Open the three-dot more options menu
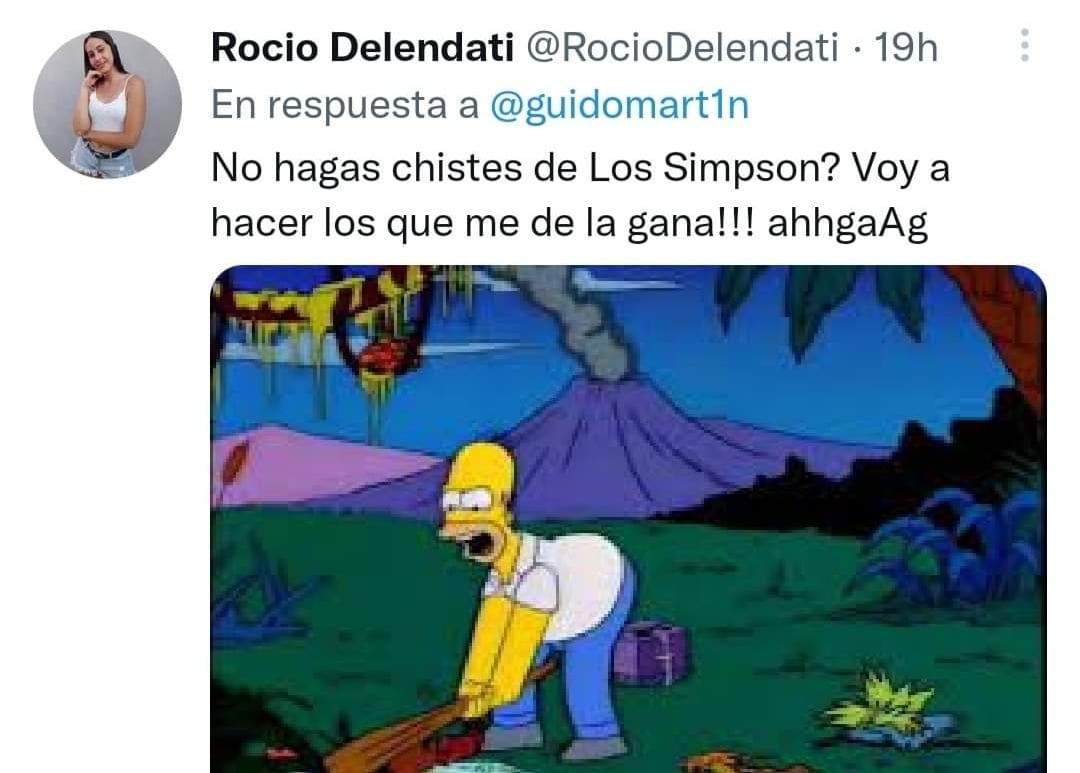 (x=1024, y=45)
